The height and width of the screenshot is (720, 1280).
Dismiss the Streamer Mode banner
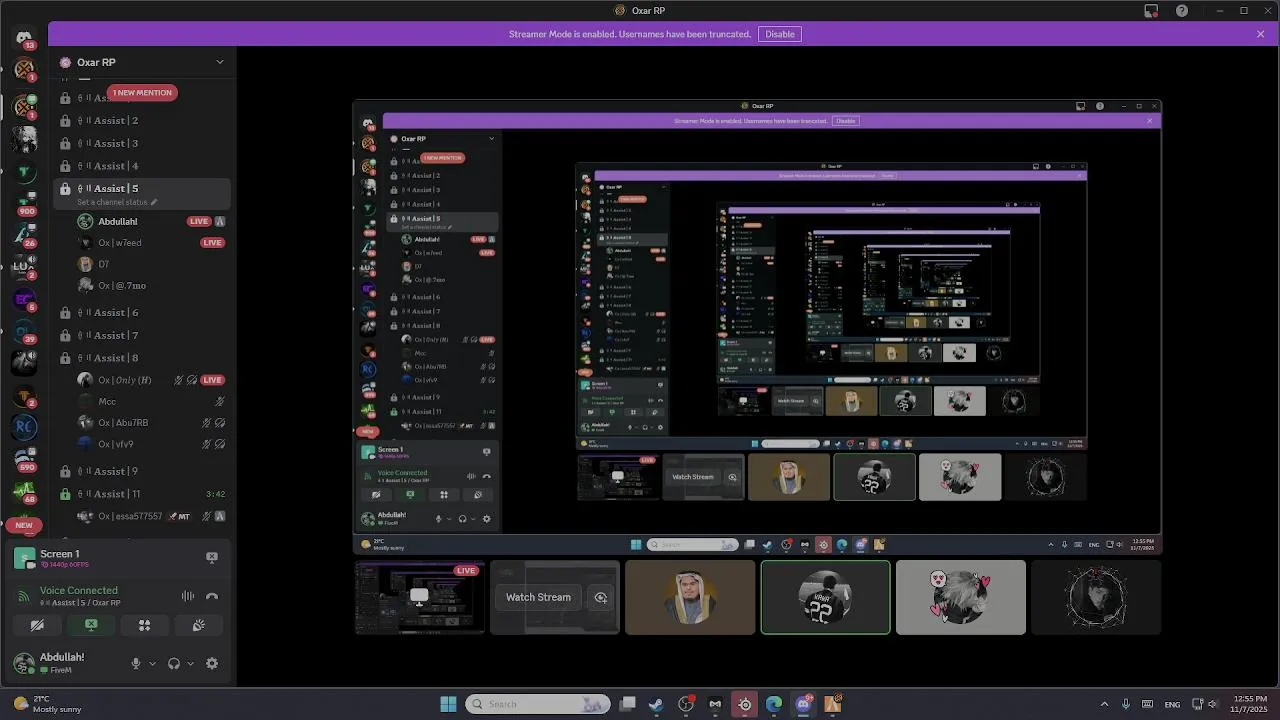1260,34
